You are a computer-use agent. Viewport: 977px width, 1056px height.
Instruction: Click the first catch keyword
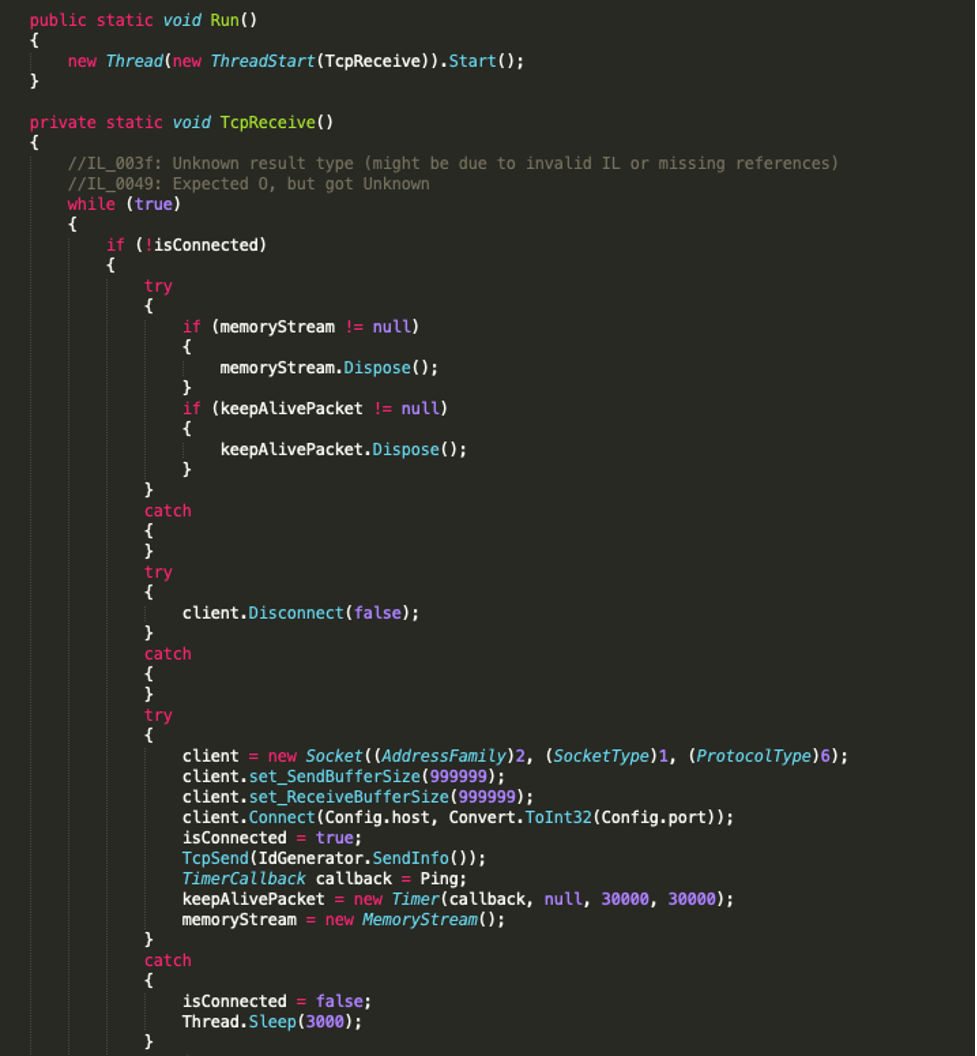168,511
